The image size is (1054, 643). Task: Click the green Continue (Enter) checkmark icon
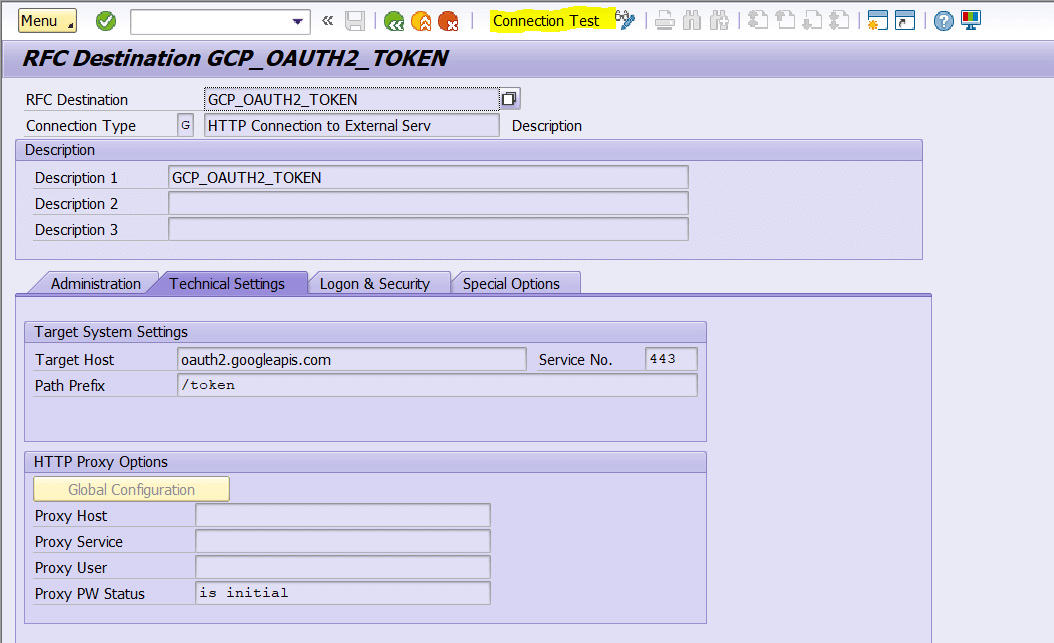click(105, 20)
